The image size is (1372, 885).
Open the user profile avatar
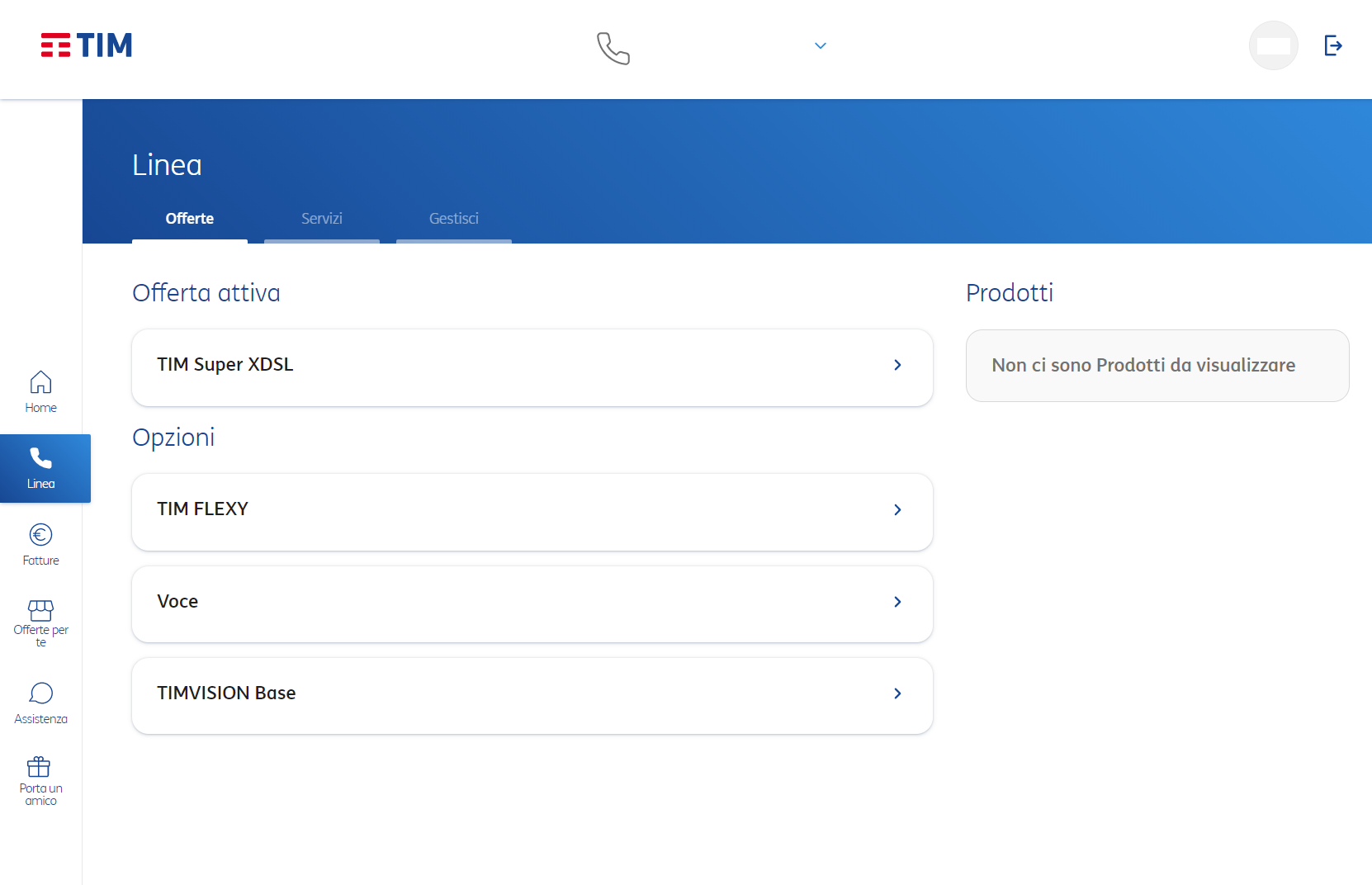pyautogui.click(x=1274, y=45)
